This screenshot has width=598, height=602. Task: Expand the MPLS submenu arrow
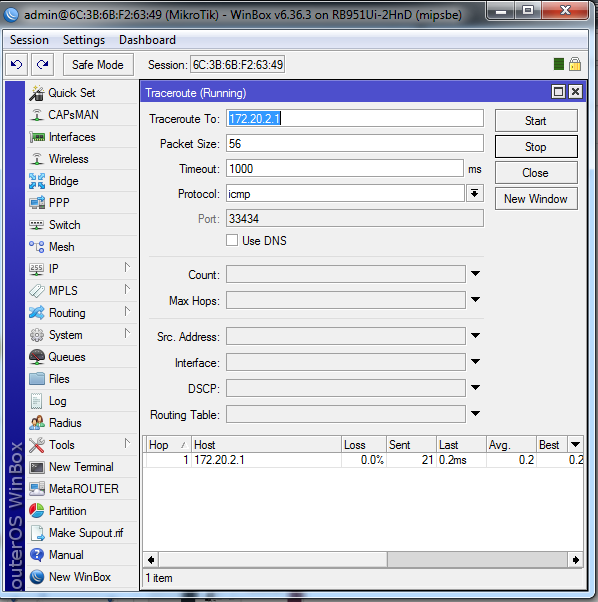click(x=127, y=289)
